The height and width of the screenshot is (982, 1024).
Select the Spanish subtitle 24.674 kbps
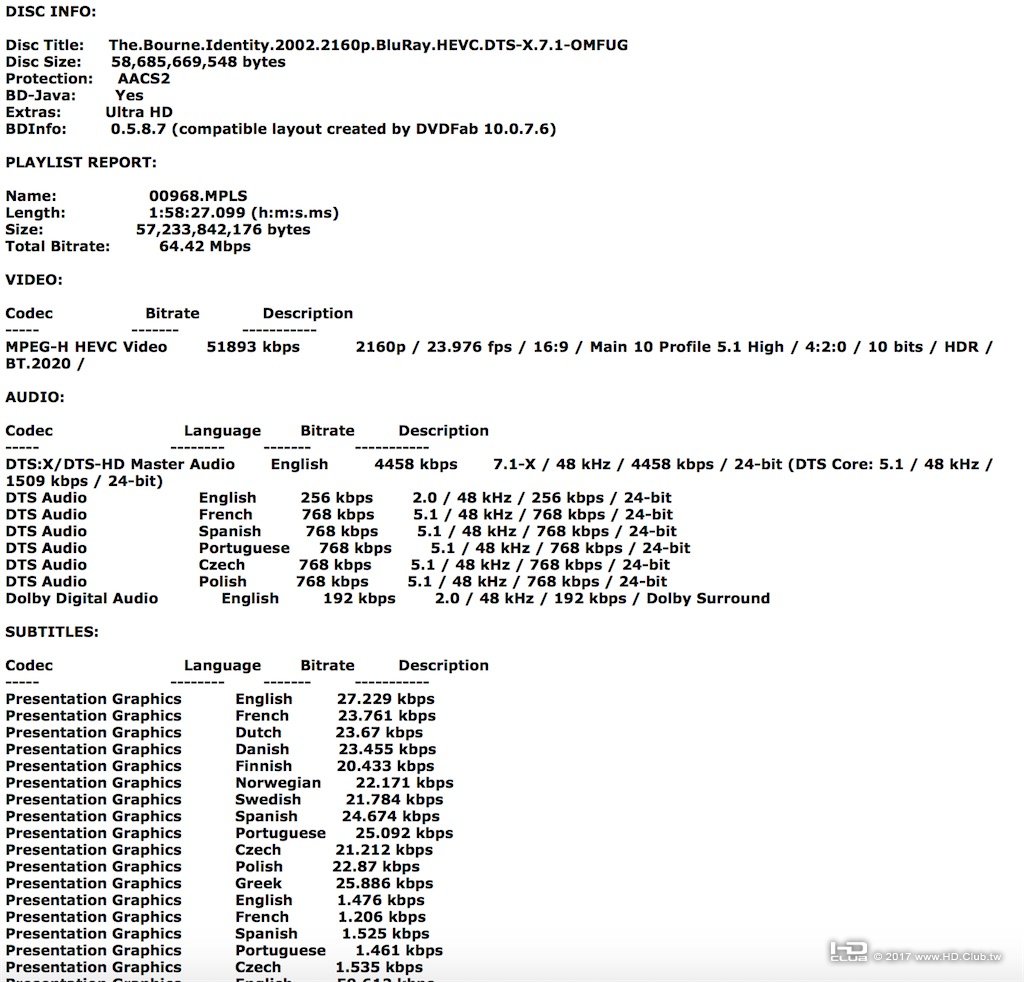click(x=391, y=817)
